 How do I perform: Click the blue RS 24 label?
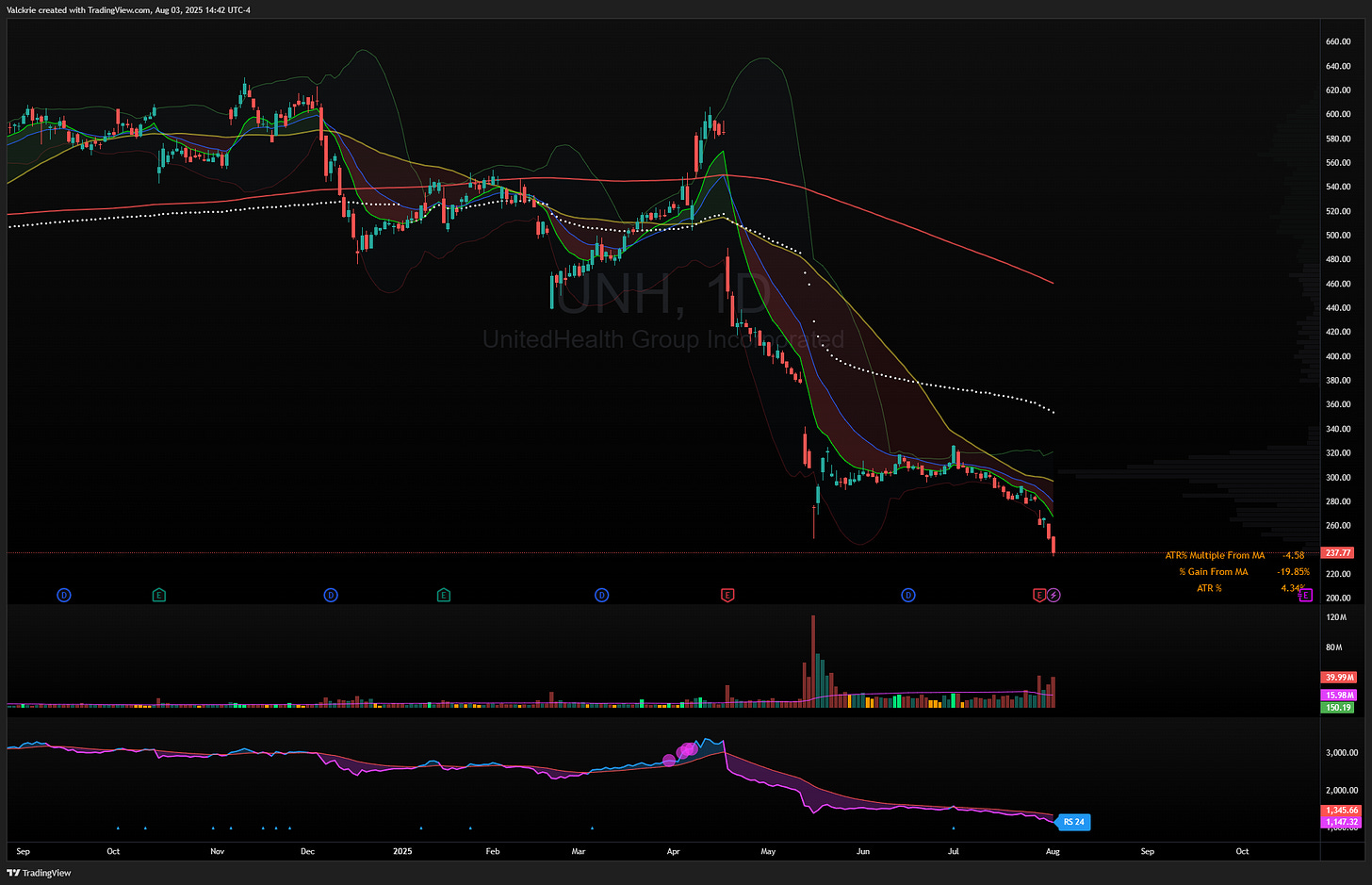(1073, 822)
